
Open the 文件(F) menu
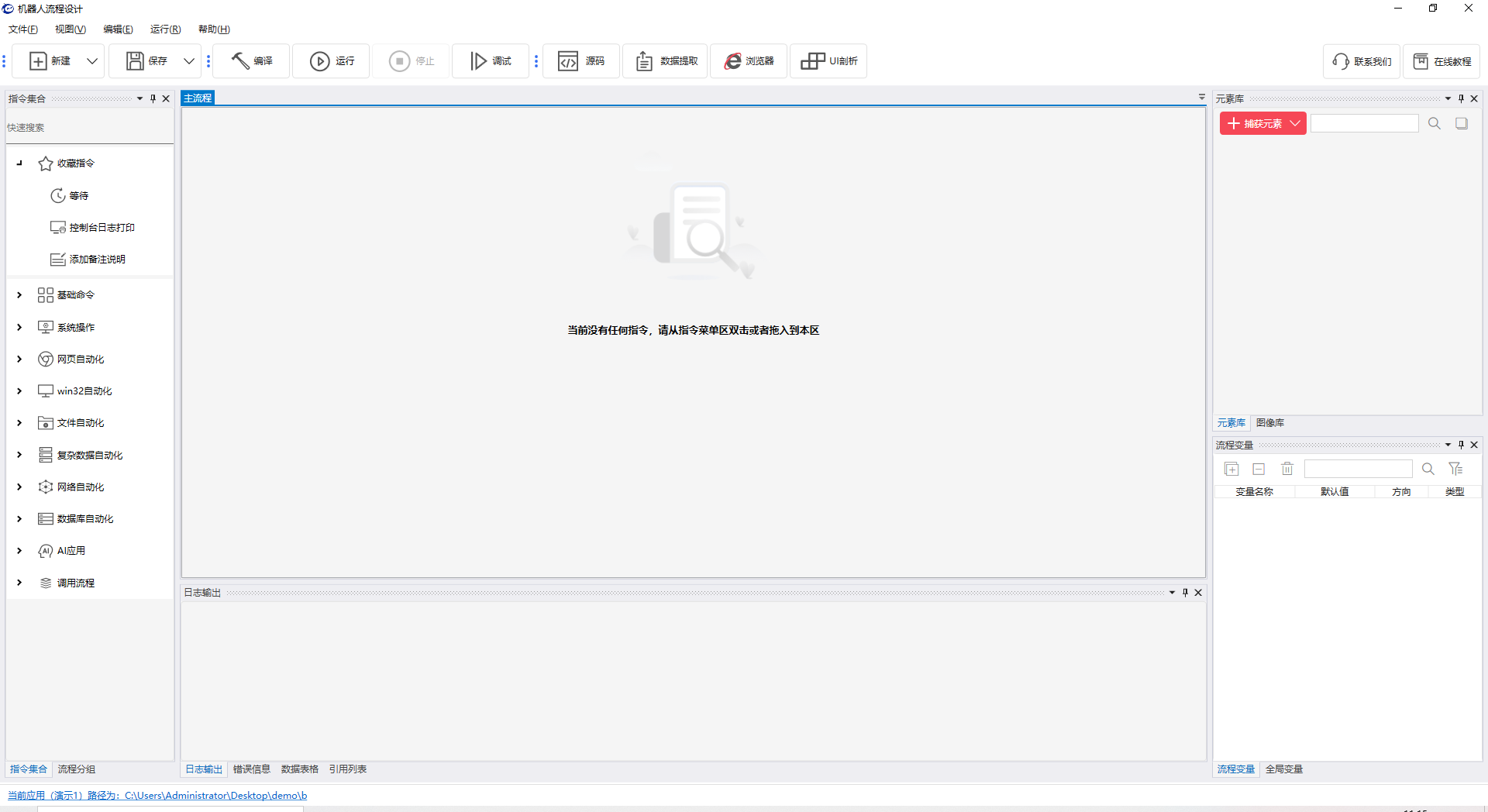click(x=23, y=29)
